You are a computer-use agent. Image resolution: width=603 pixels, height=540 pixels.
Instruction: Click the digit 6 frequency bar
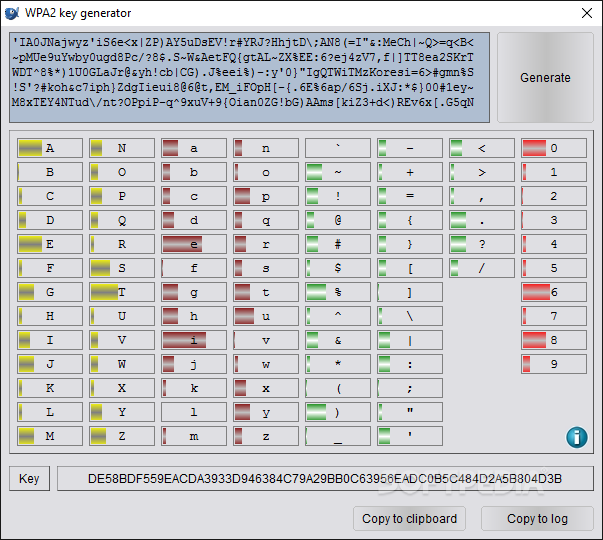[554, 292]
